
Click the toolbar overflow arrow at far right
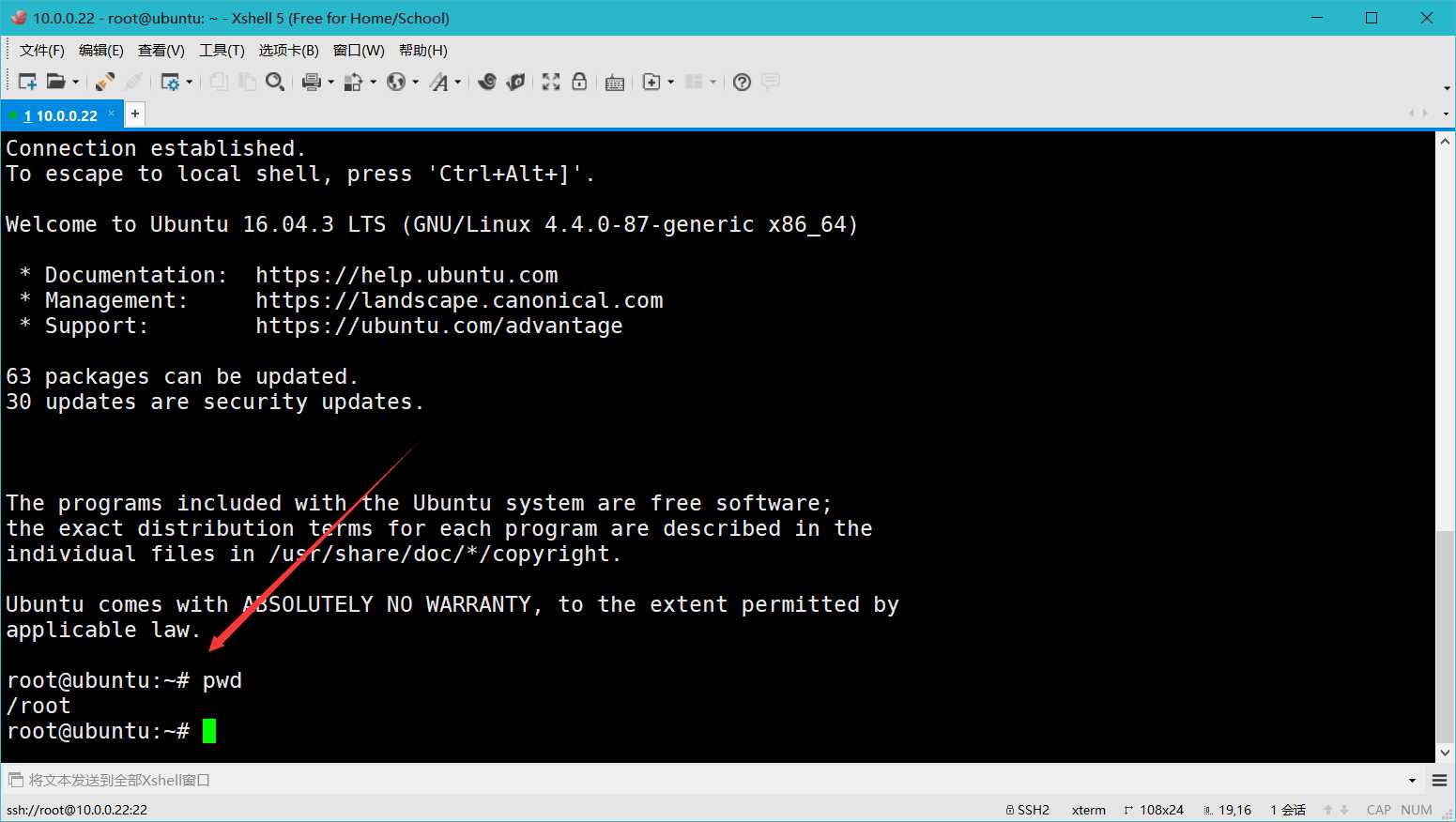click(x=1447, y=88)
